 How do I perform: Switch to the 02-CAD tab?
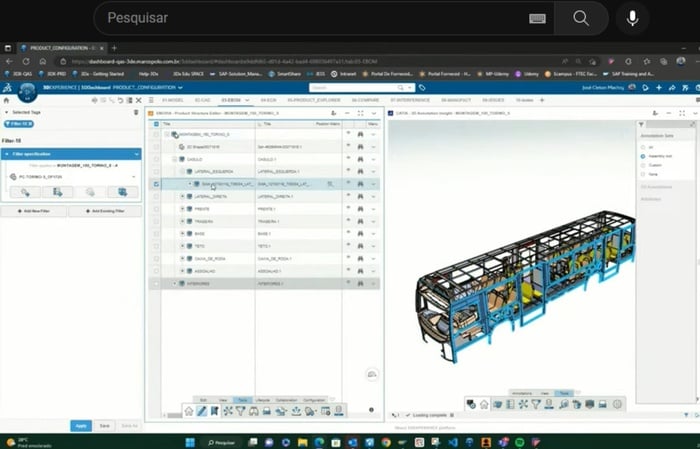tap(203, 100)
